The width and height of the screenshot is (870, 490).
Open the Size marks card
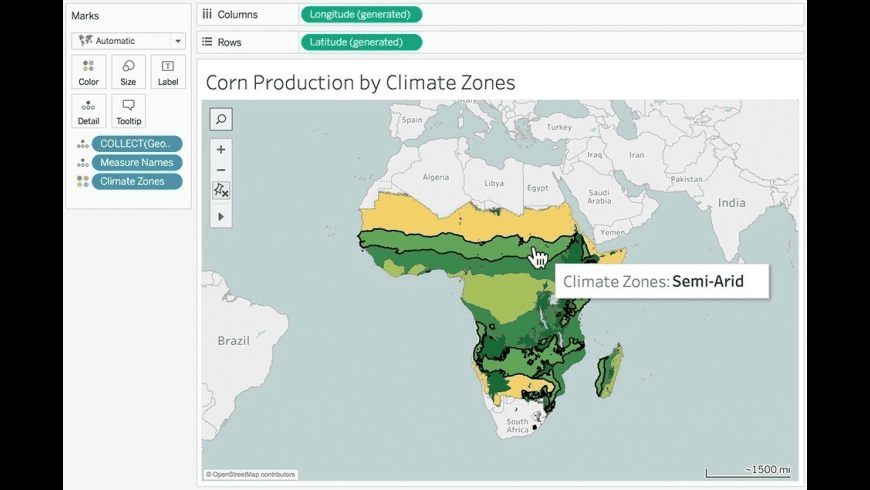[128, 71]
